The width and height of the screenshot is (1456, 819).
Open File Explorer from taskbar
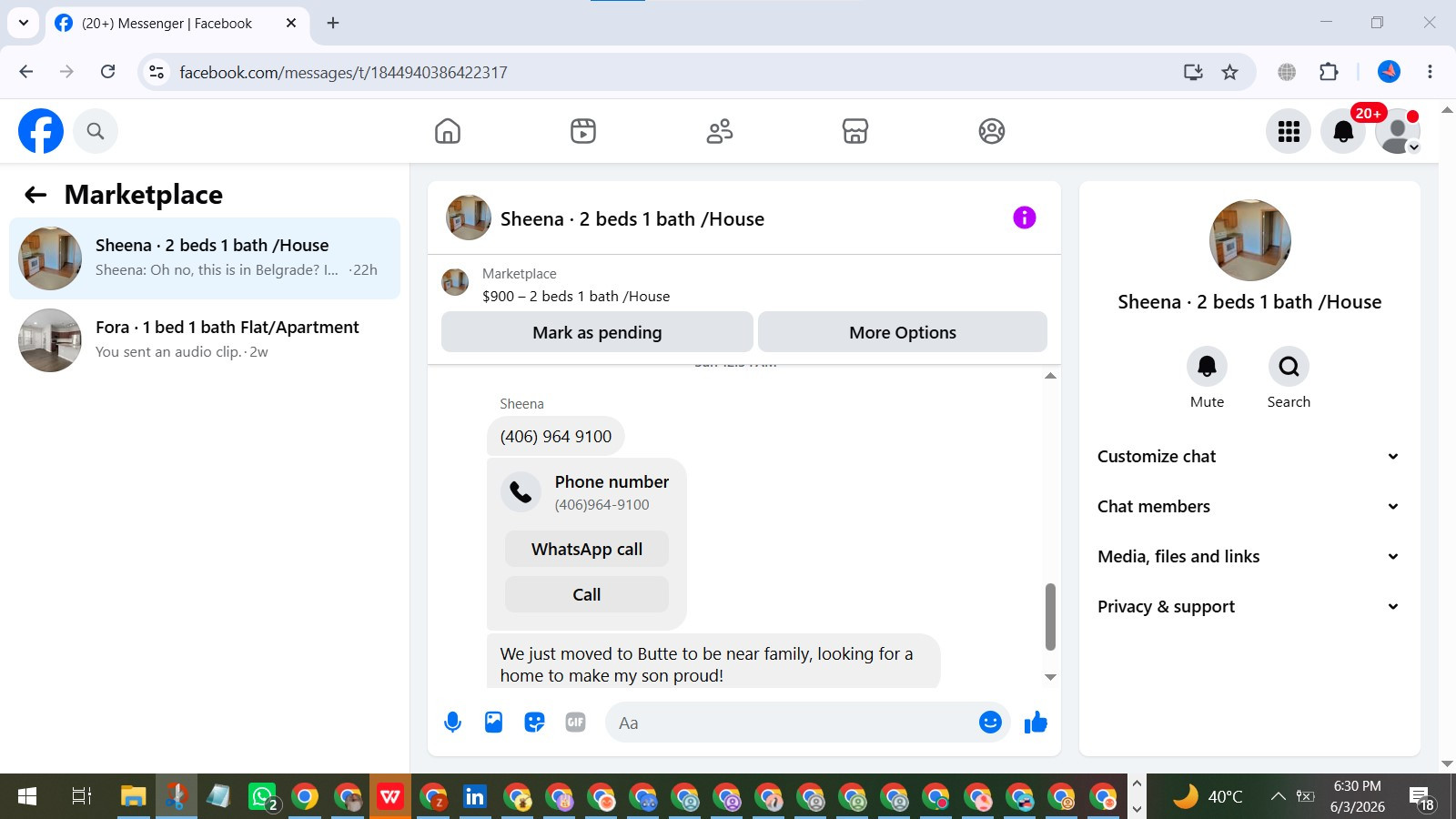click(x=134, y=797)
